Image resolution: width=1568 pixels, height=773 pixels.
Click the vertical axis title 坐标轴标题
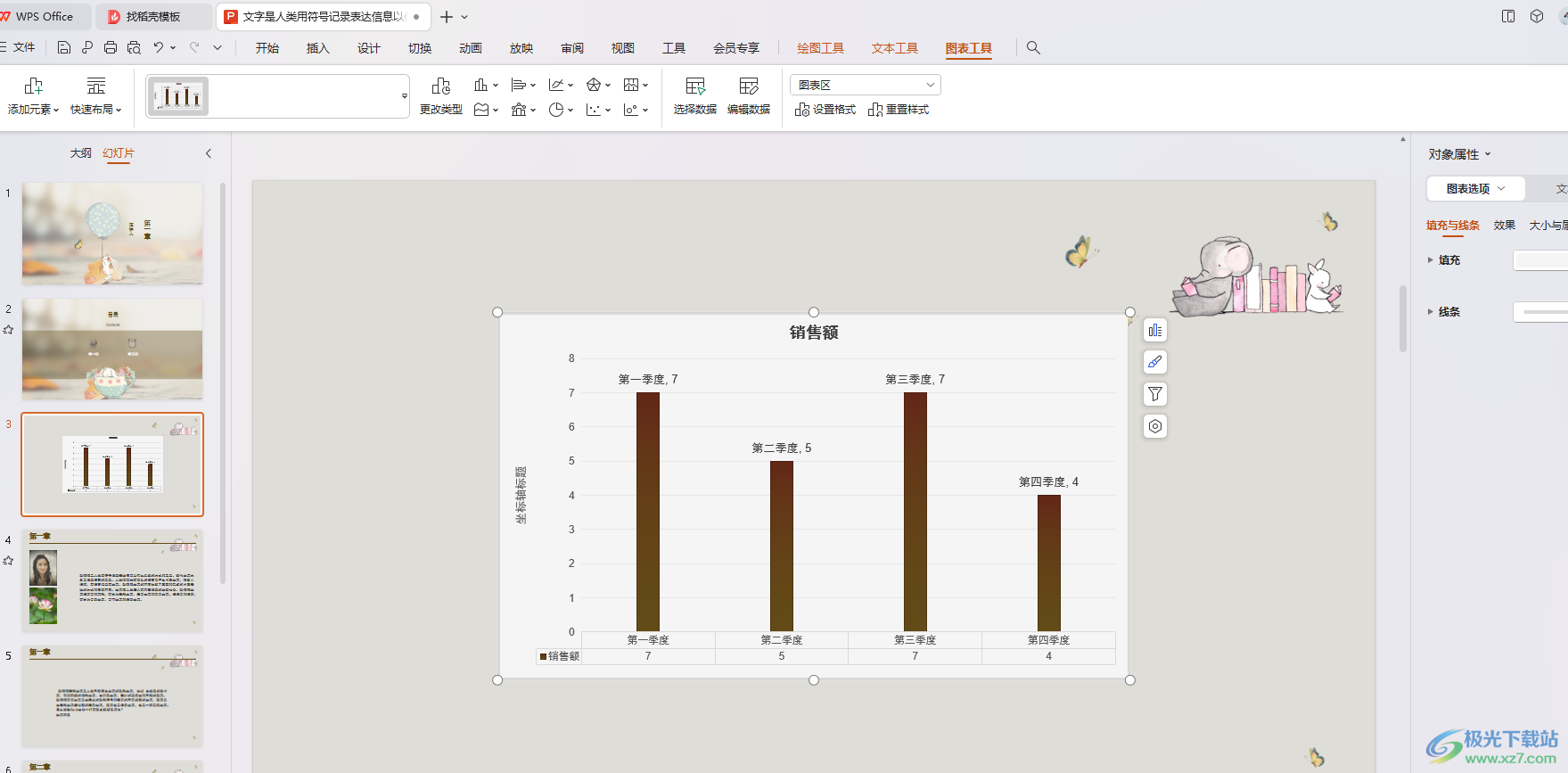coord(521,495)
